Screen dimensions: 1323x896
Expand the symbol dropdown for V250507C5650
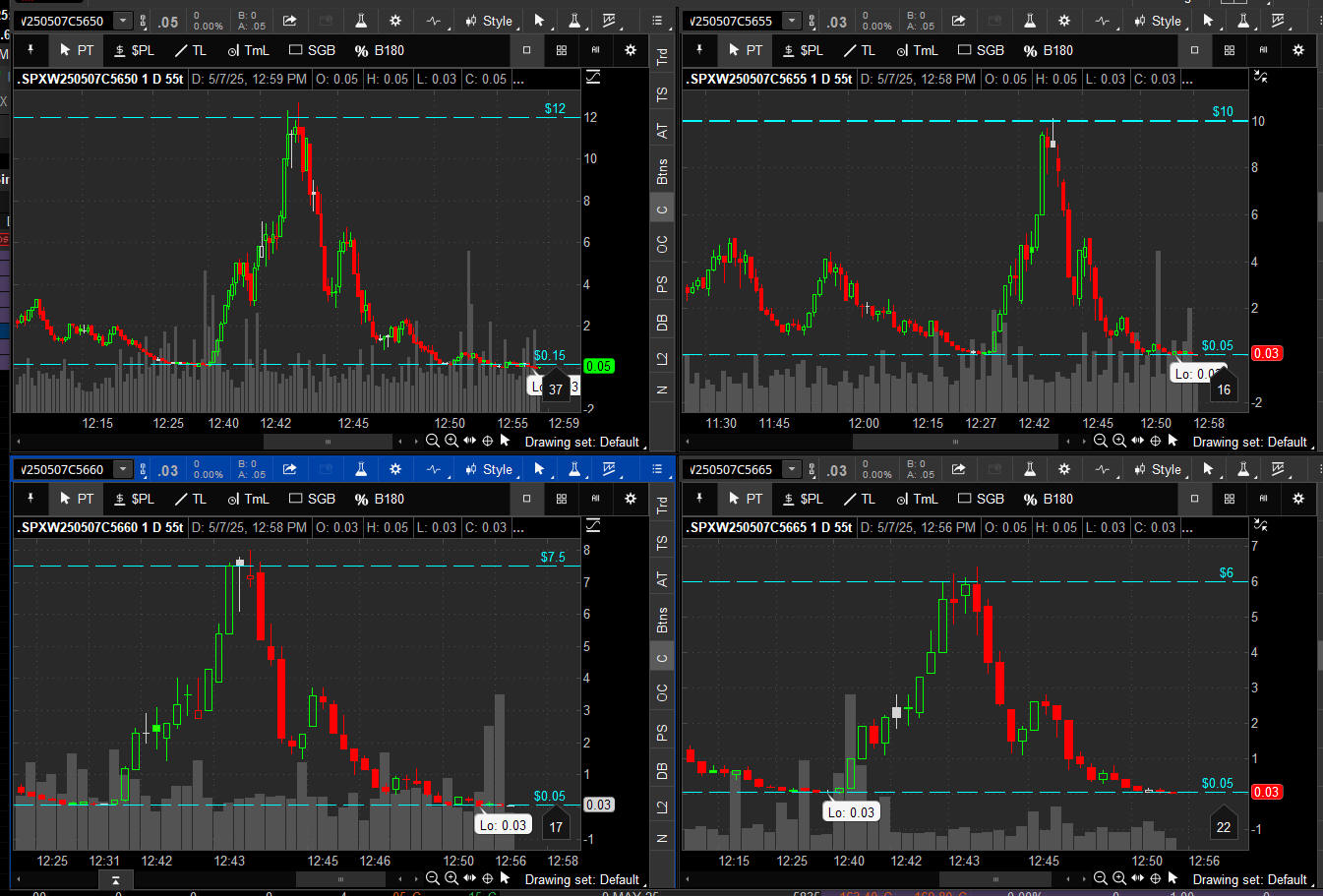click(123, 21)
